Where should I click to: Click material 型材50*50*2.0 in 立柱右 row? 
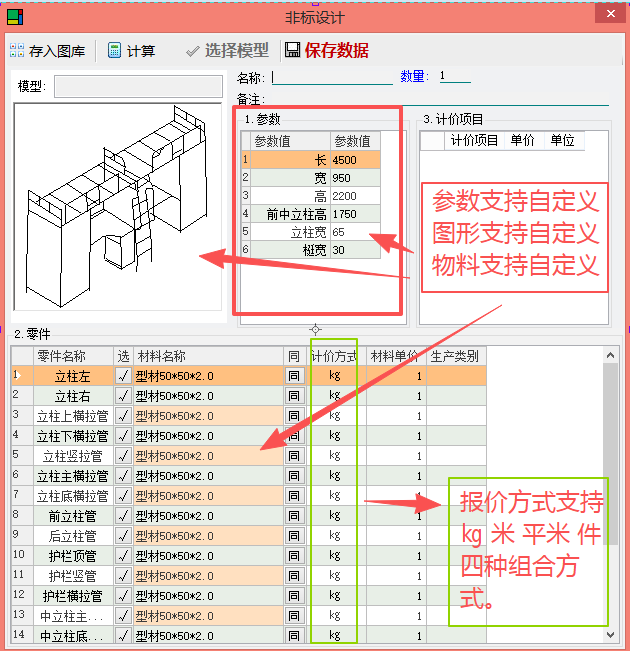pyautogui.click(x=208, y=396)
